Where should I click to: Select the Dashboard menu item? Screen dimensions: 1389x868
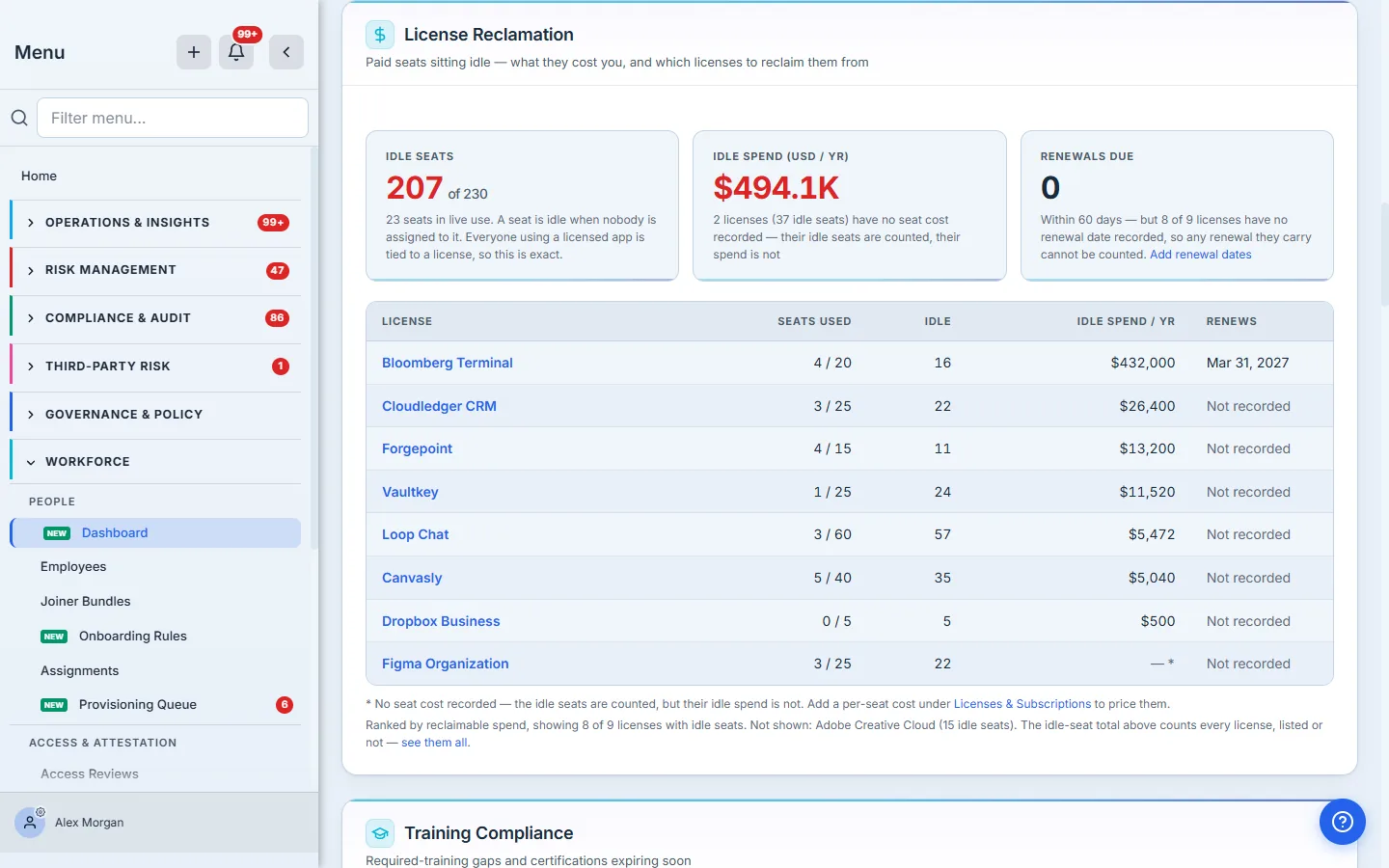pyautogui.click(x=156, y=533)
